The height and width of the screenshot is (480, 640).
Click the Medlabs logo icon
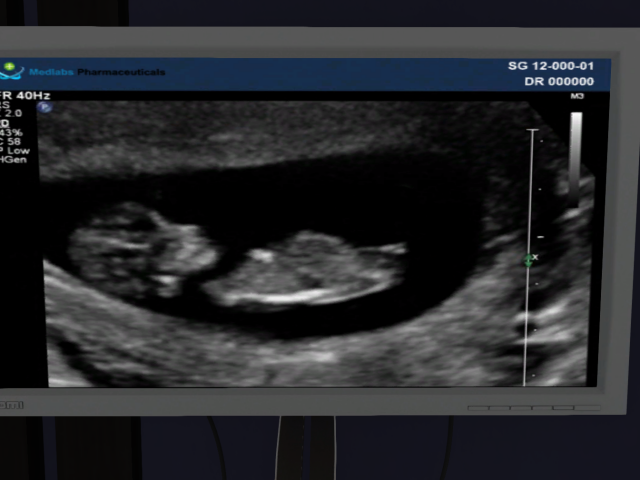point(12,71)
